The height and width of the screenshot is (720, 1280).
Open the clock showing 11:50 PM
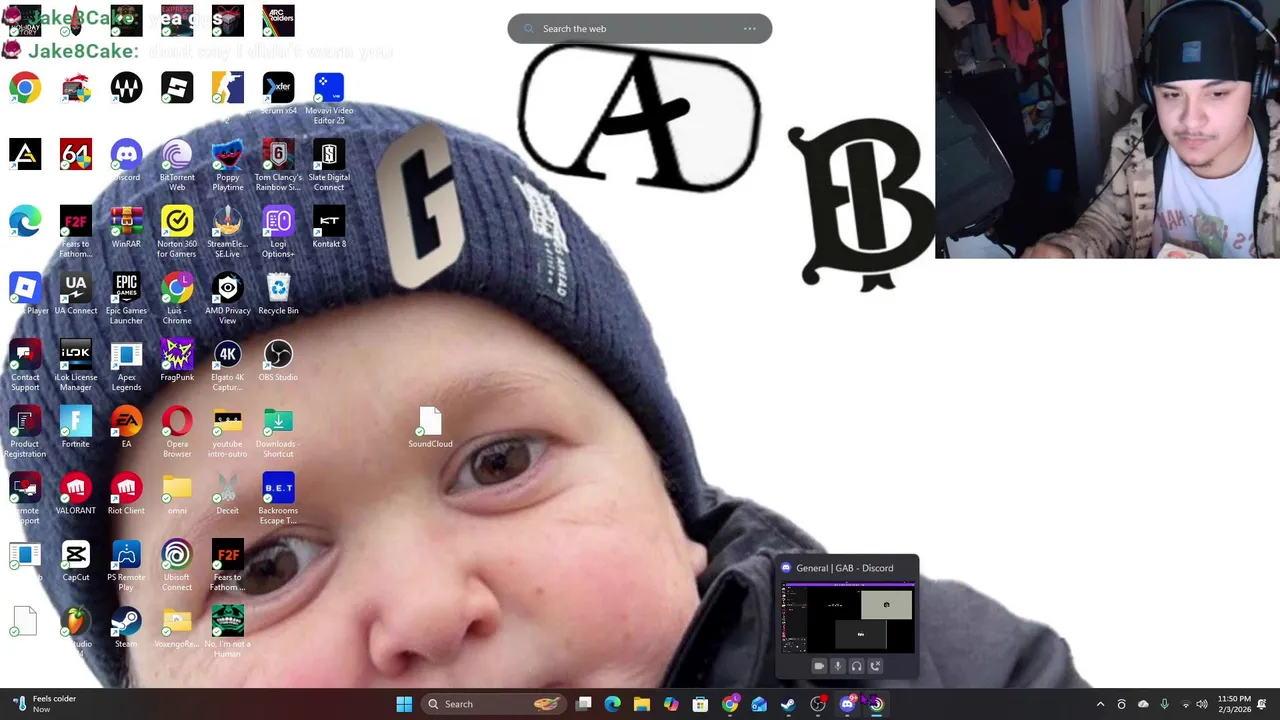(1234, 704)
